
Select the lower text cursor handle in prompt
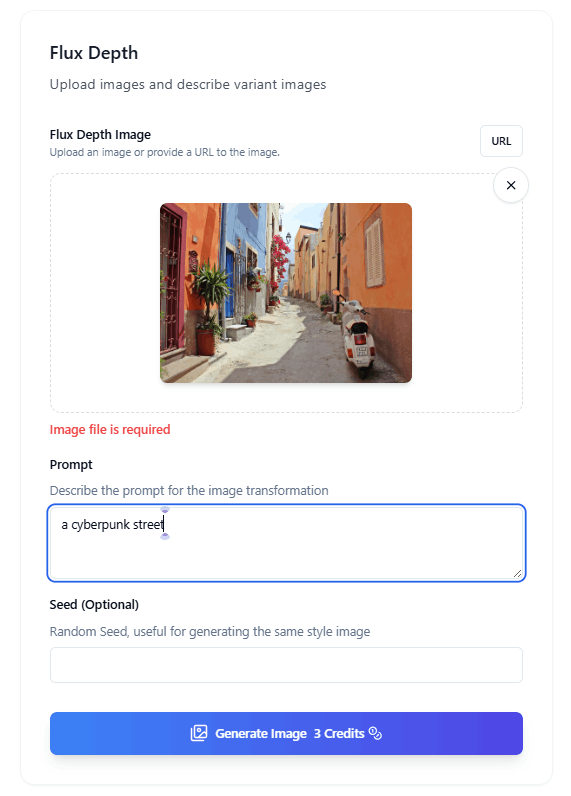click(x=165, y=537)
